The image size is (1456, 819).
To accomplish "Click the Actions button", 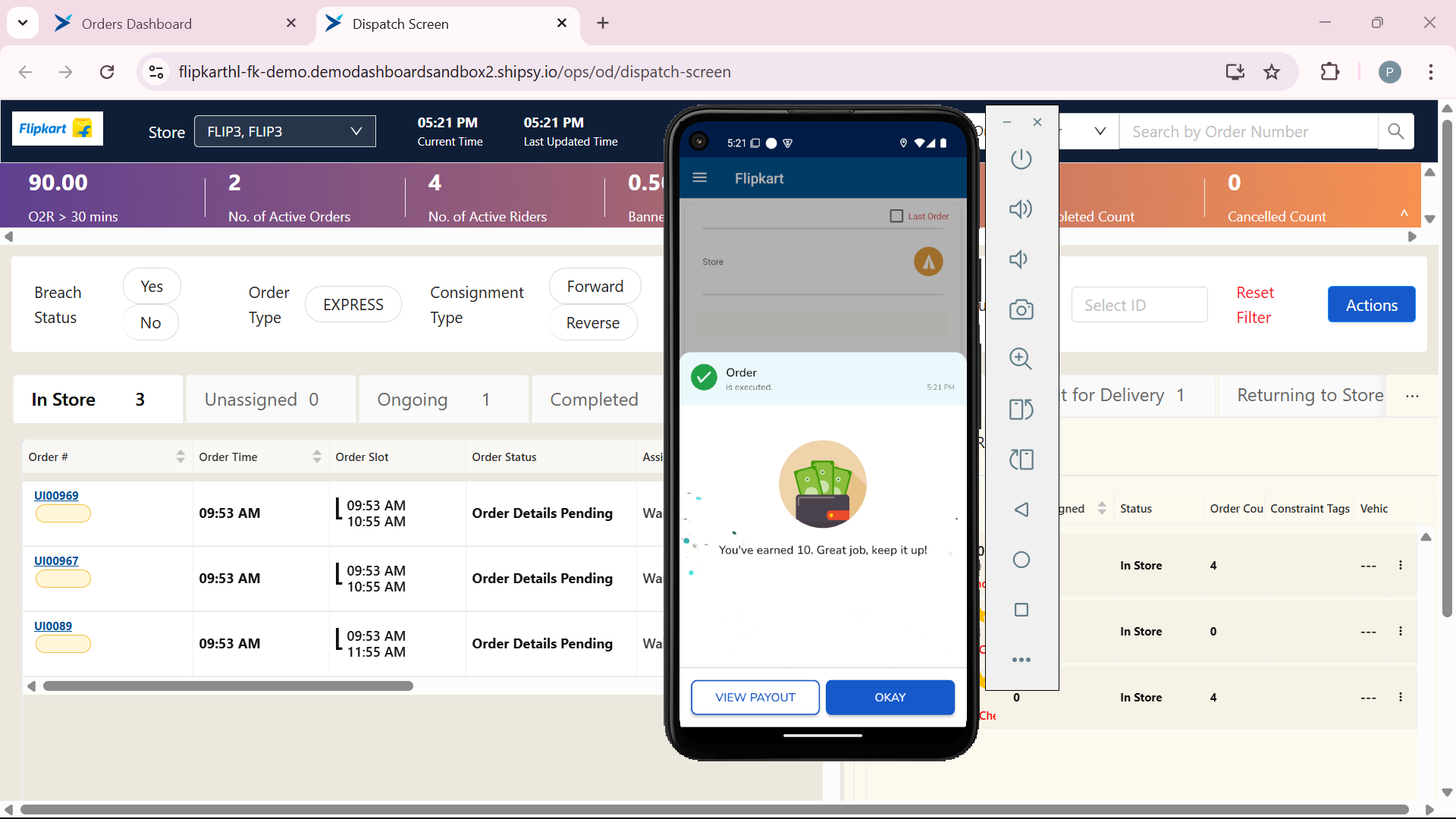I will pyautogui.click(x=1371, y=305).
